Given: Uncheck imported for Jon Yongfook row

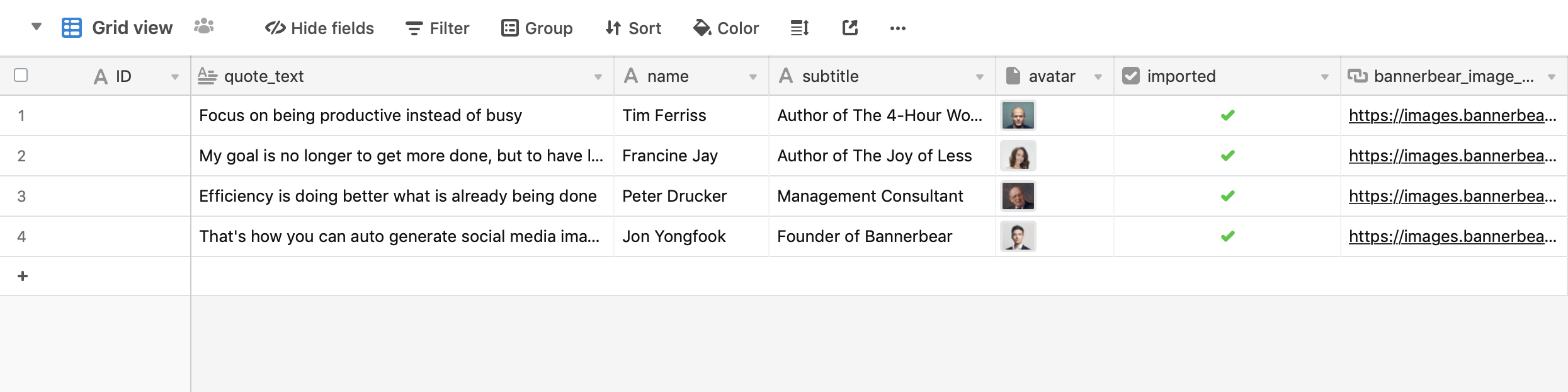Looking at the screenshot, I should [x=1227, y=236].
